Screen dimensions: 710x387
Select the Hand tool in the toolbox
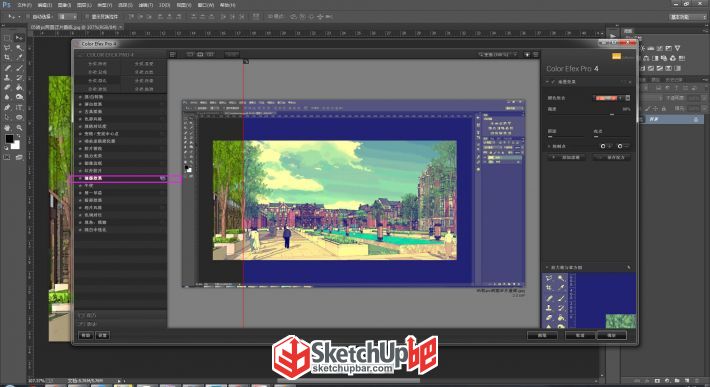7,128
